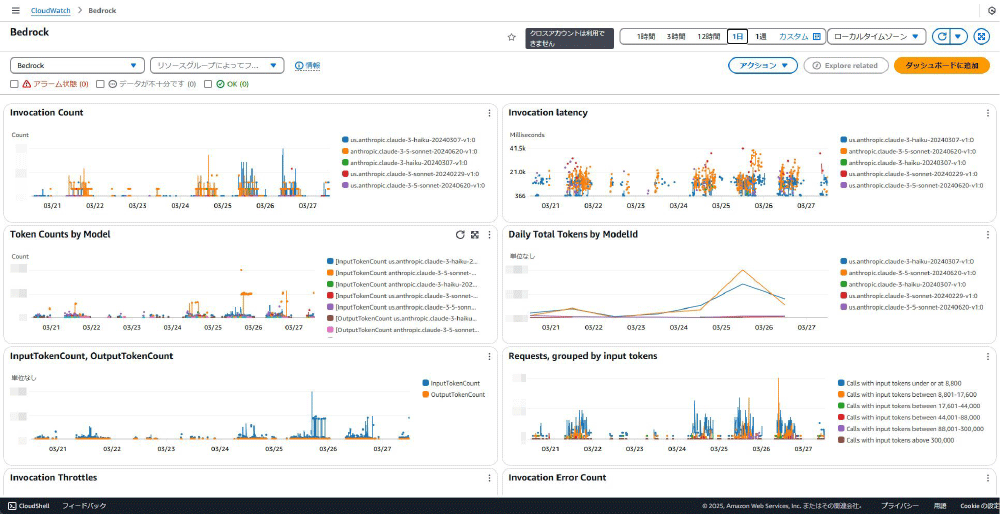
Task: Open the hamburger navigation menu
Action: (x=14, y=10)
